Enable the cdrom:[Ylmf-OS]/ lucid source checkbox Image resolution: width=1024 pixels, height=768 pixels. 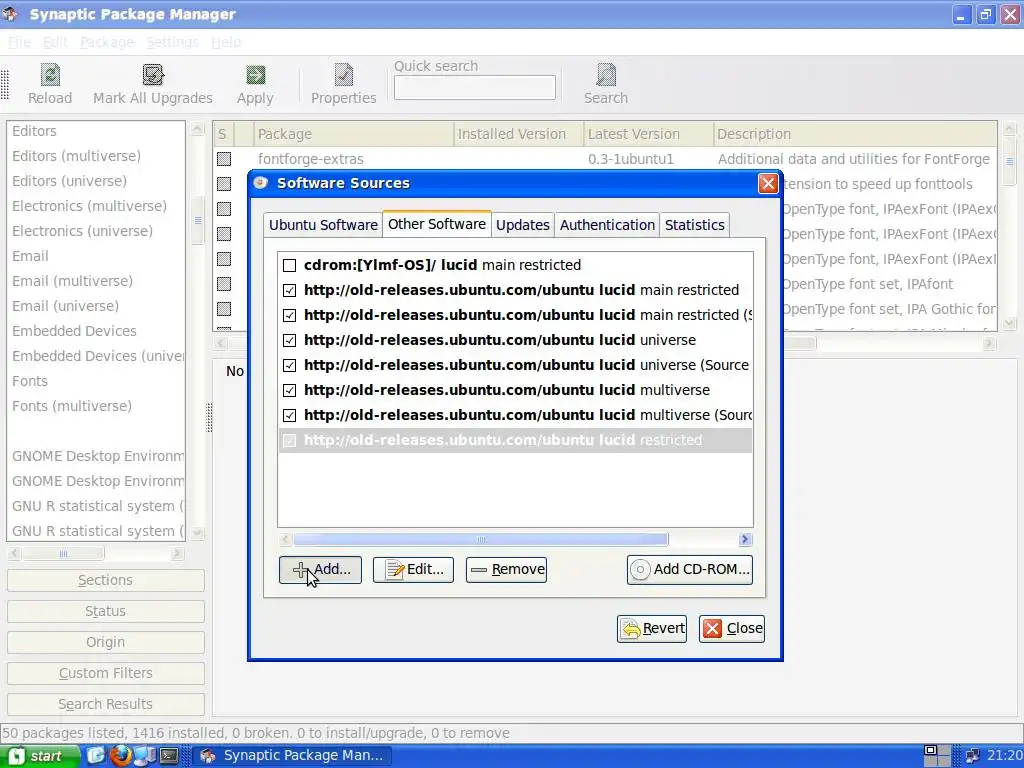(x=289, y=265)
